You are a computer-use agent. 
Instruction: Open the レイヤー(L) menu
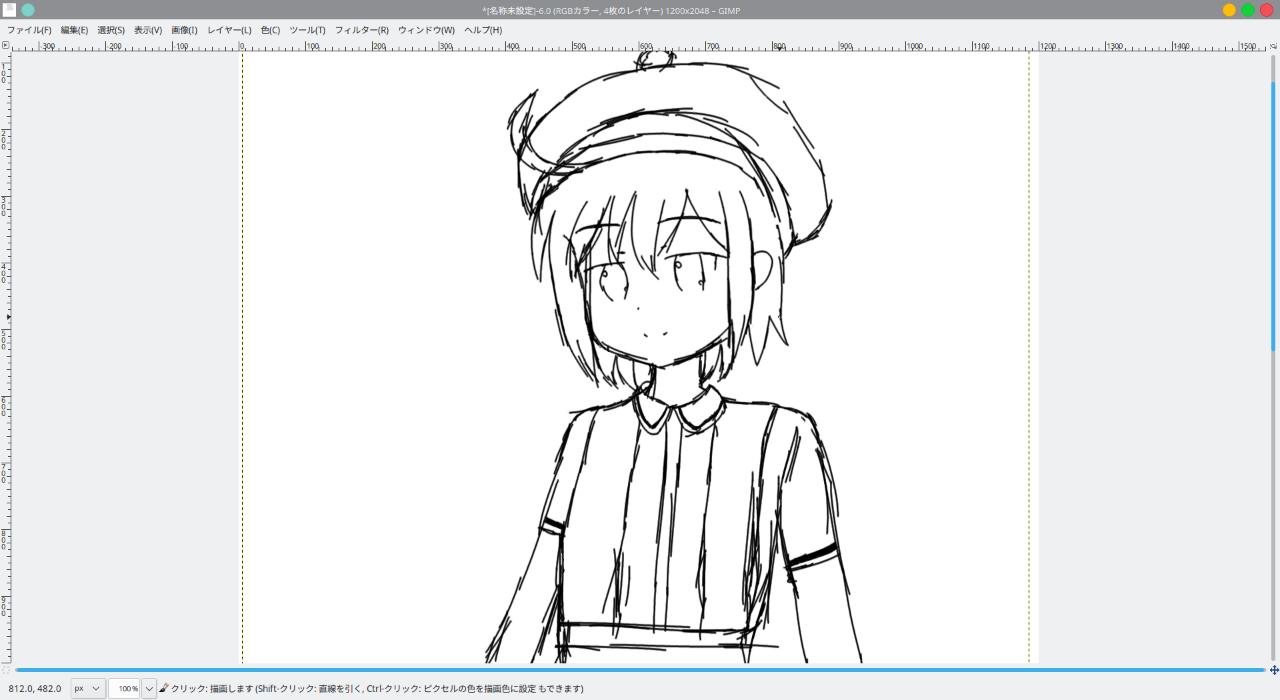(x=229, y=30)
